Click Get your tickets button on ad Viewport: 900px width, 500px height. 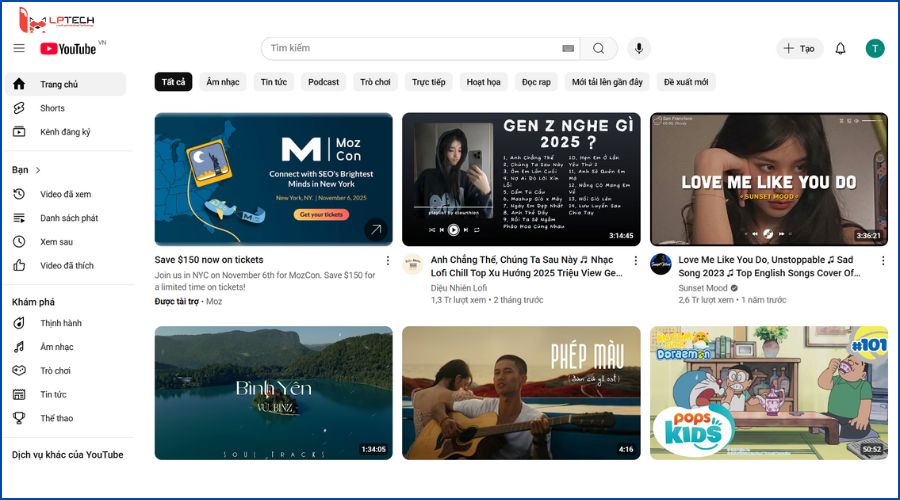[x=321, y=214]
